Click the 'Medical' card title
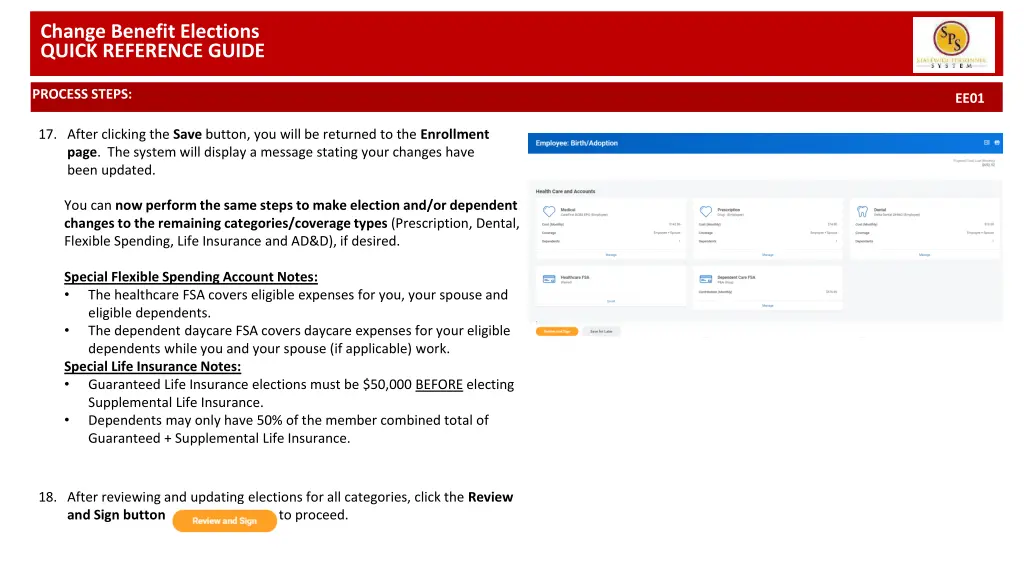This screenshot has height=576, width=1024. tap(568, 210)
